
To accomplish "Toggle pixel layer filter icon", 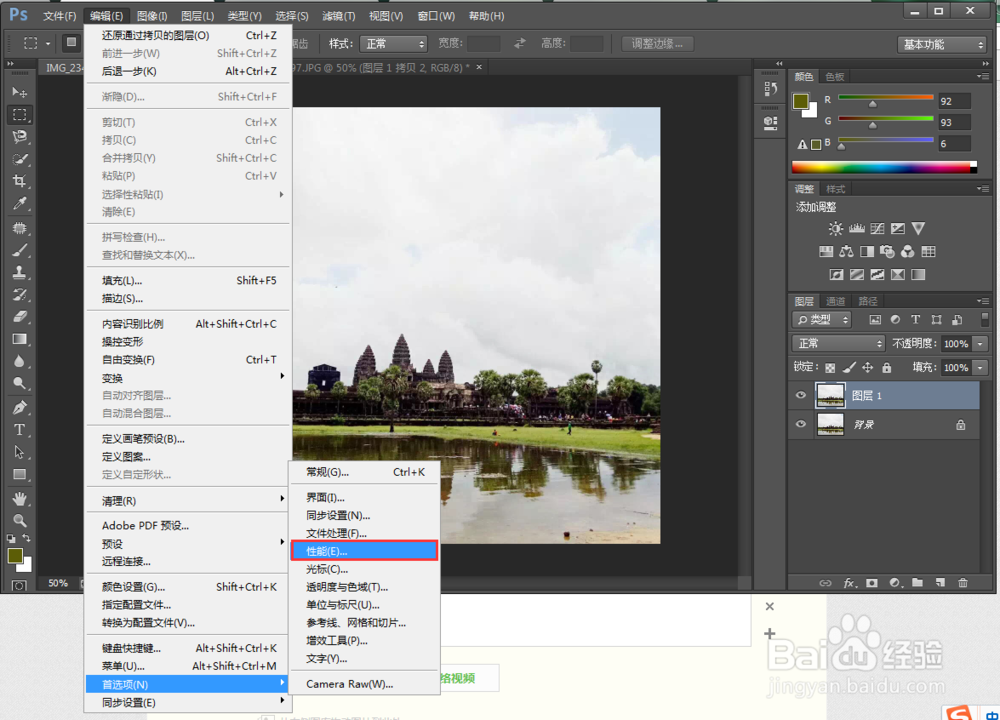I will click(x=875, y=320).
